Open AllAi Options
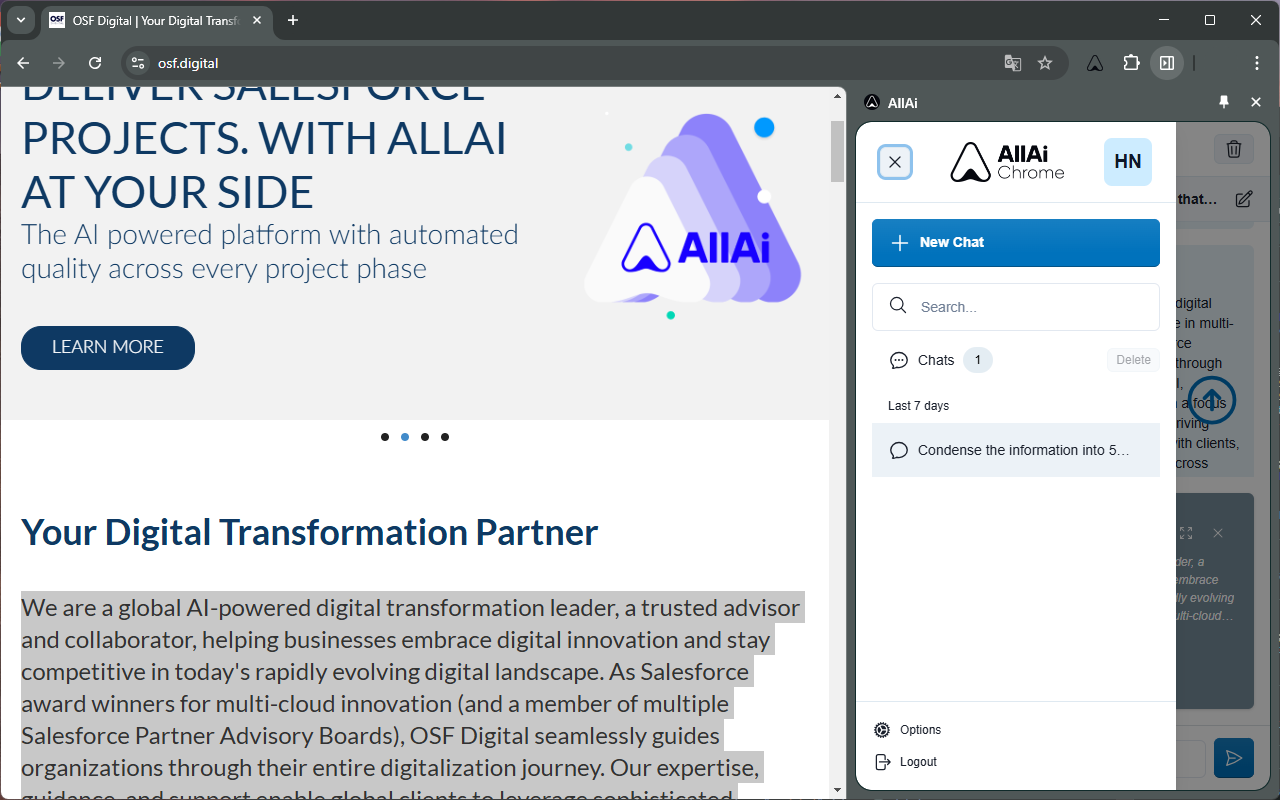The width and height of the screenshot is (1280, 800). click(908, 730)
